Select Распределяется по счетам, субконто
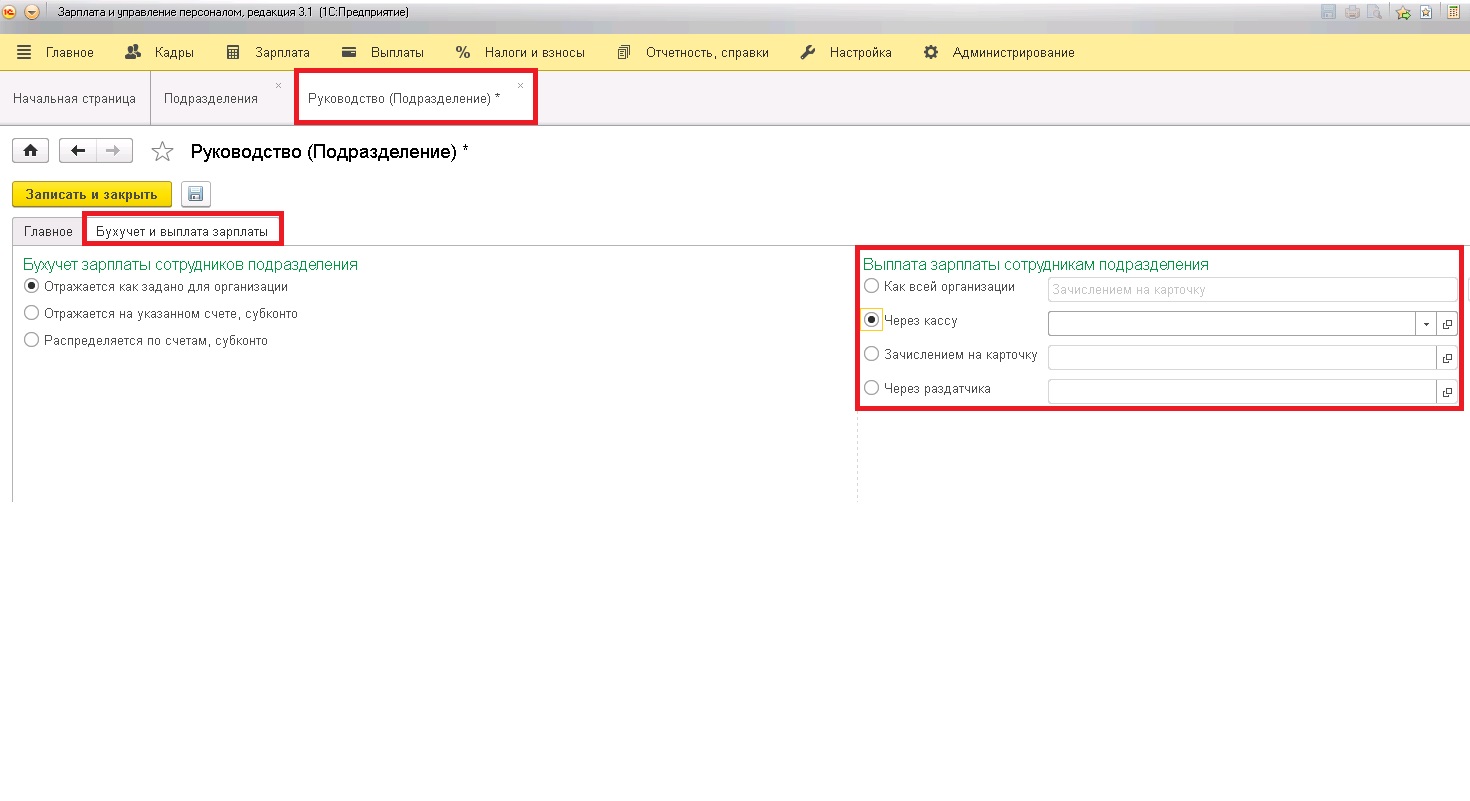Screen dimensions: 1470x801 tap(146, 340)
